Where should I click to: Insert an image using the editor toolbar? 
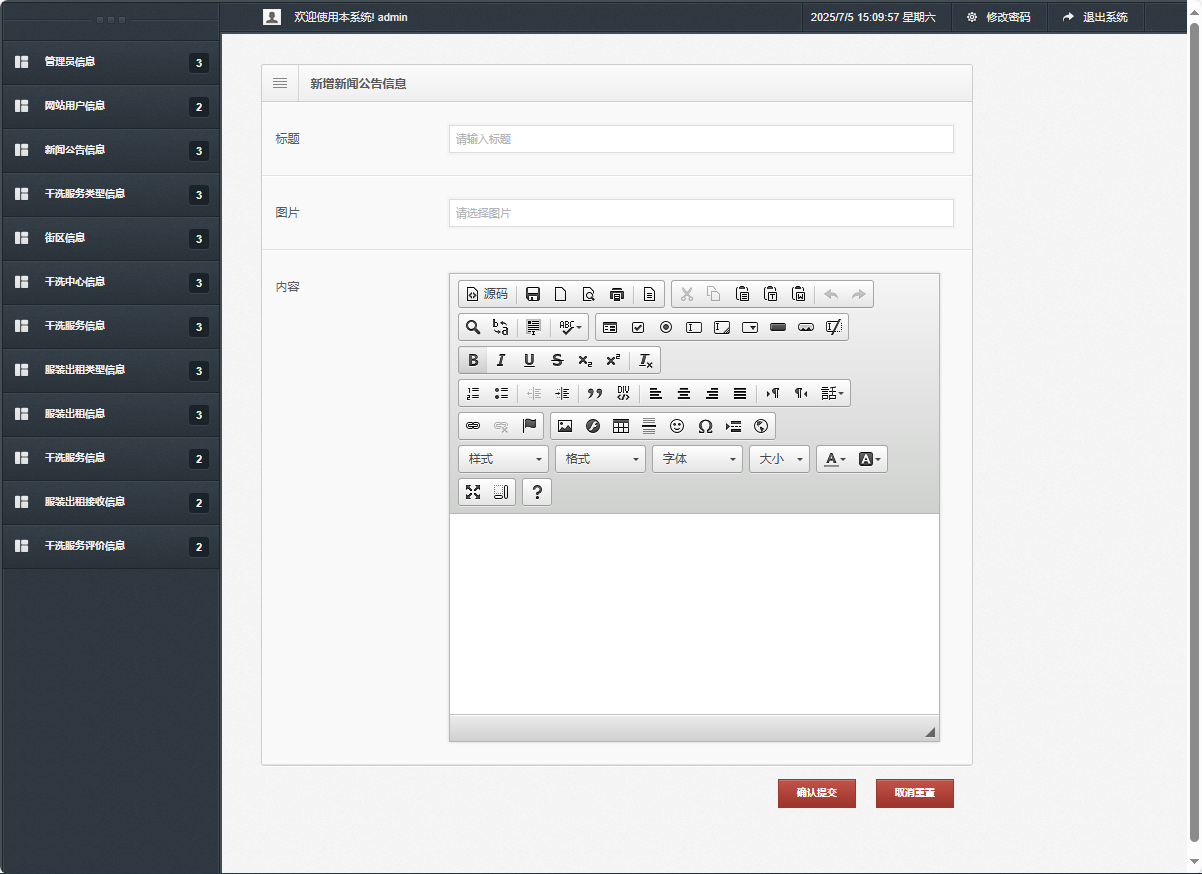[x=565, y=426]
